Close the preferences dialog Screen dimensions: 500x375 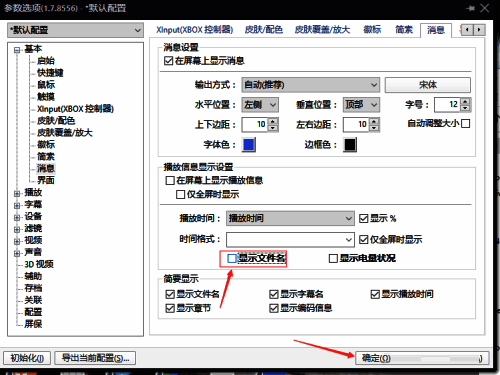point(485,8)
